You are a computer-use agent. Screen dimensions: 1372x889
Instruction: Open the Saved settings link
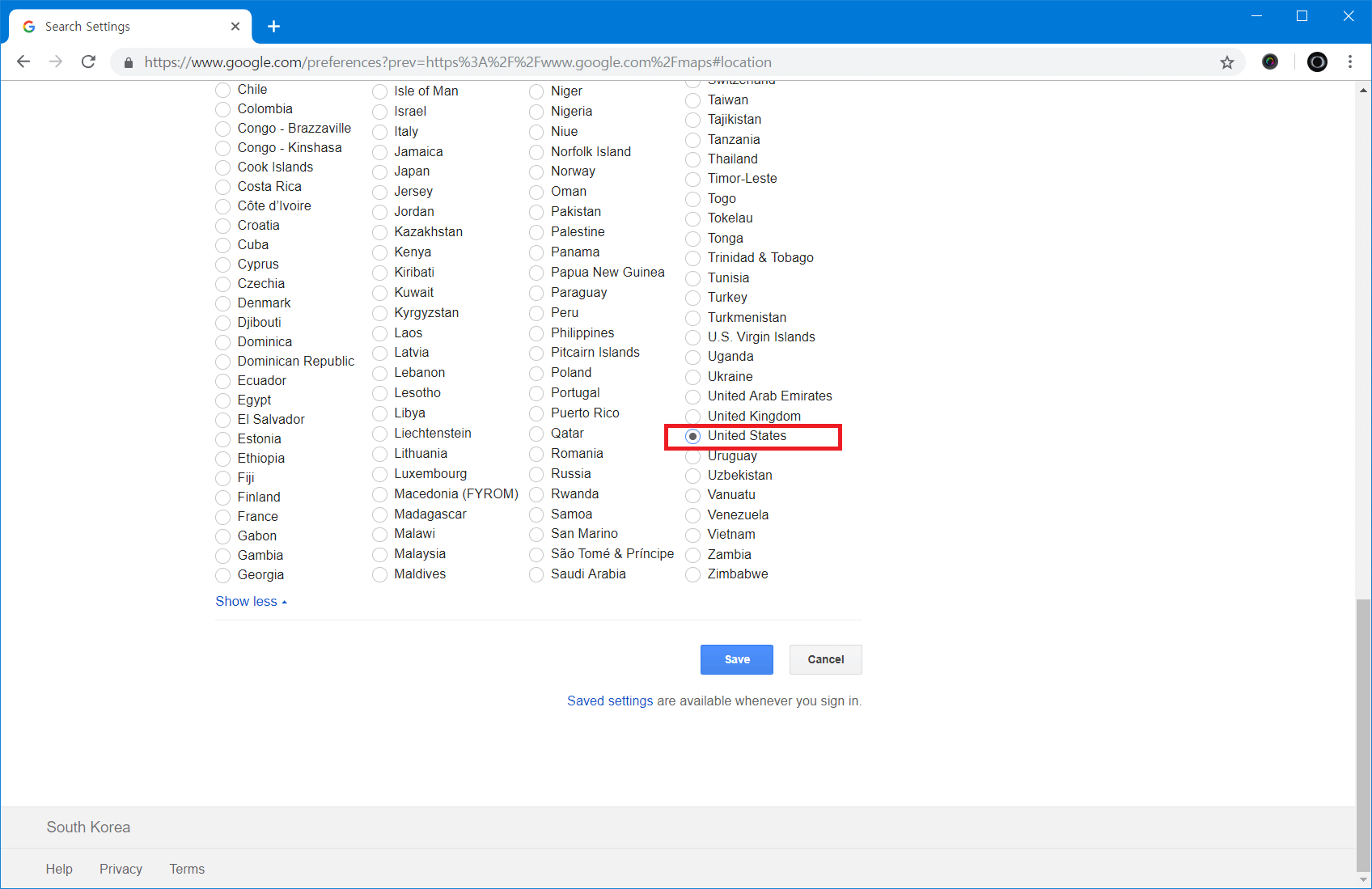click(609, 701)
